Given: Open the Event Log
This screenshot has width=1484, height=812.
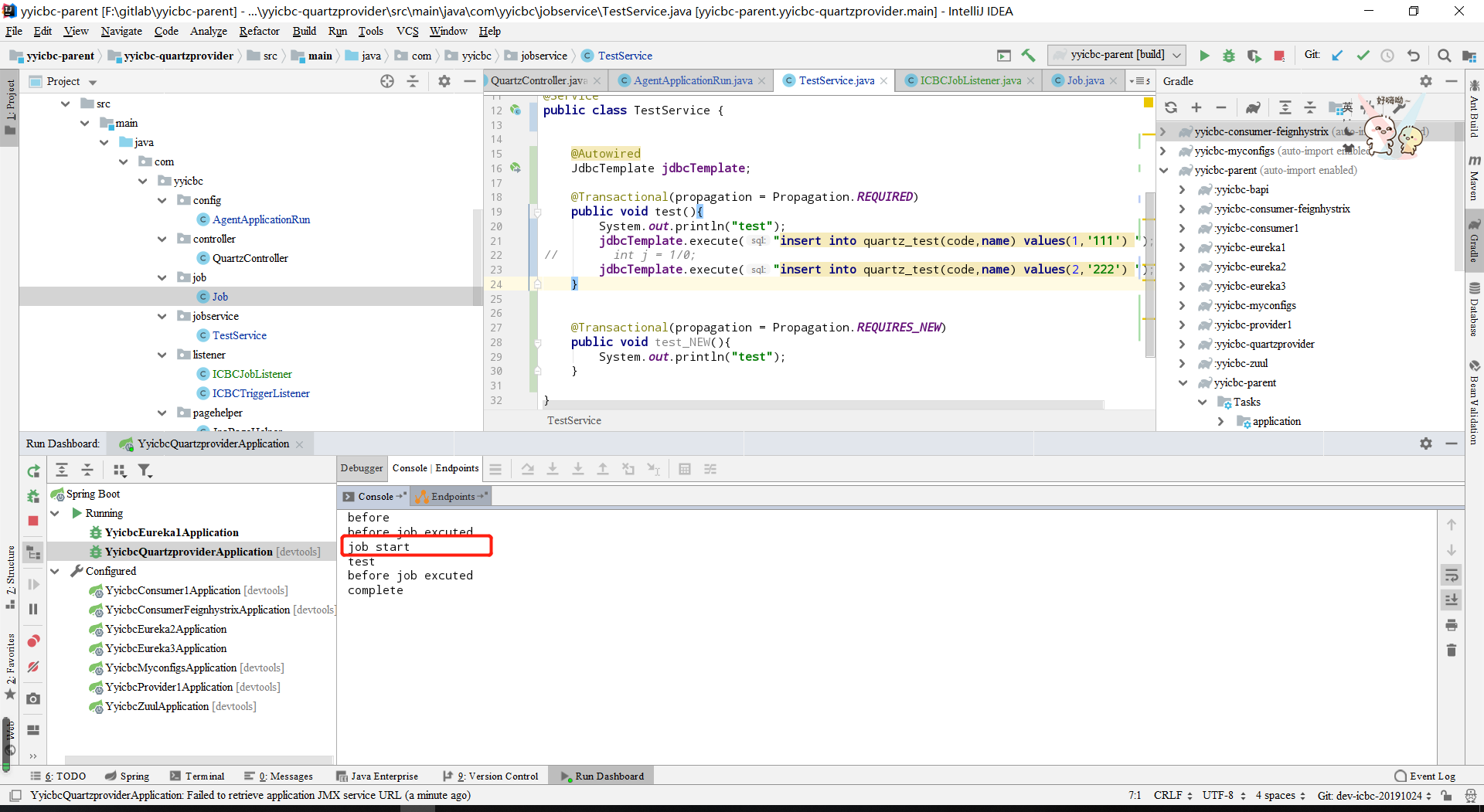Looking at the screenshot, I should coord(1425,776).
